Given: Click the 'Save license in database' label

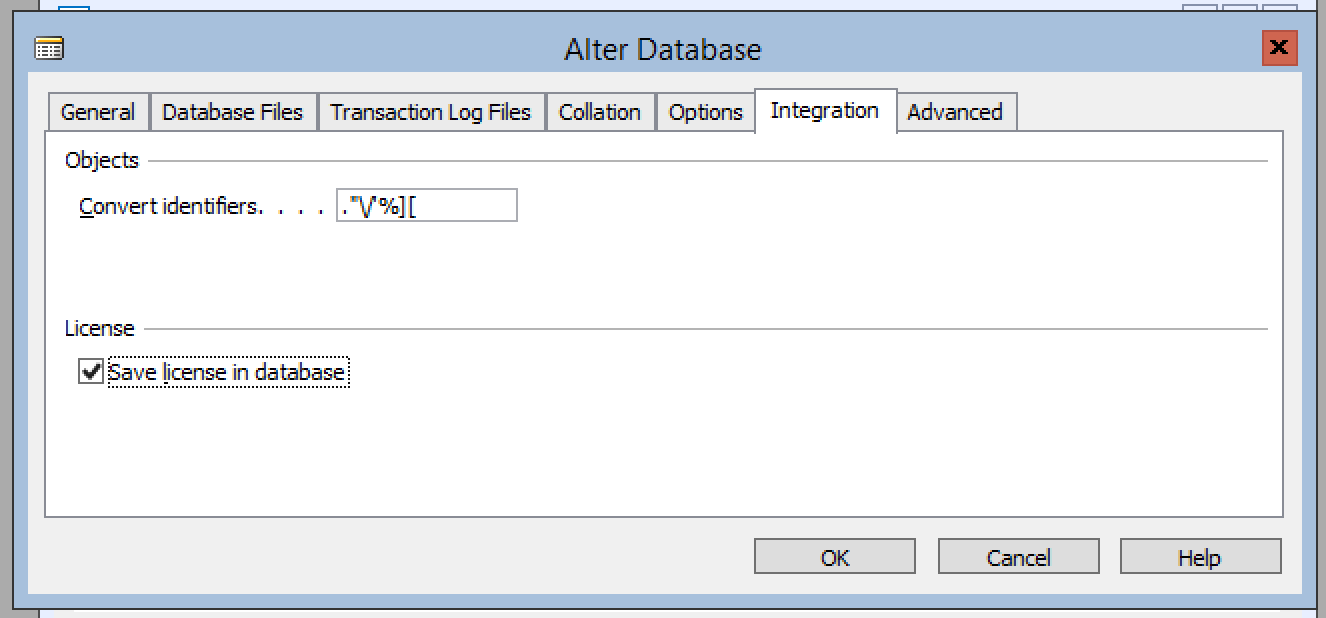Looking at the screenshot, I should point(227,373).
